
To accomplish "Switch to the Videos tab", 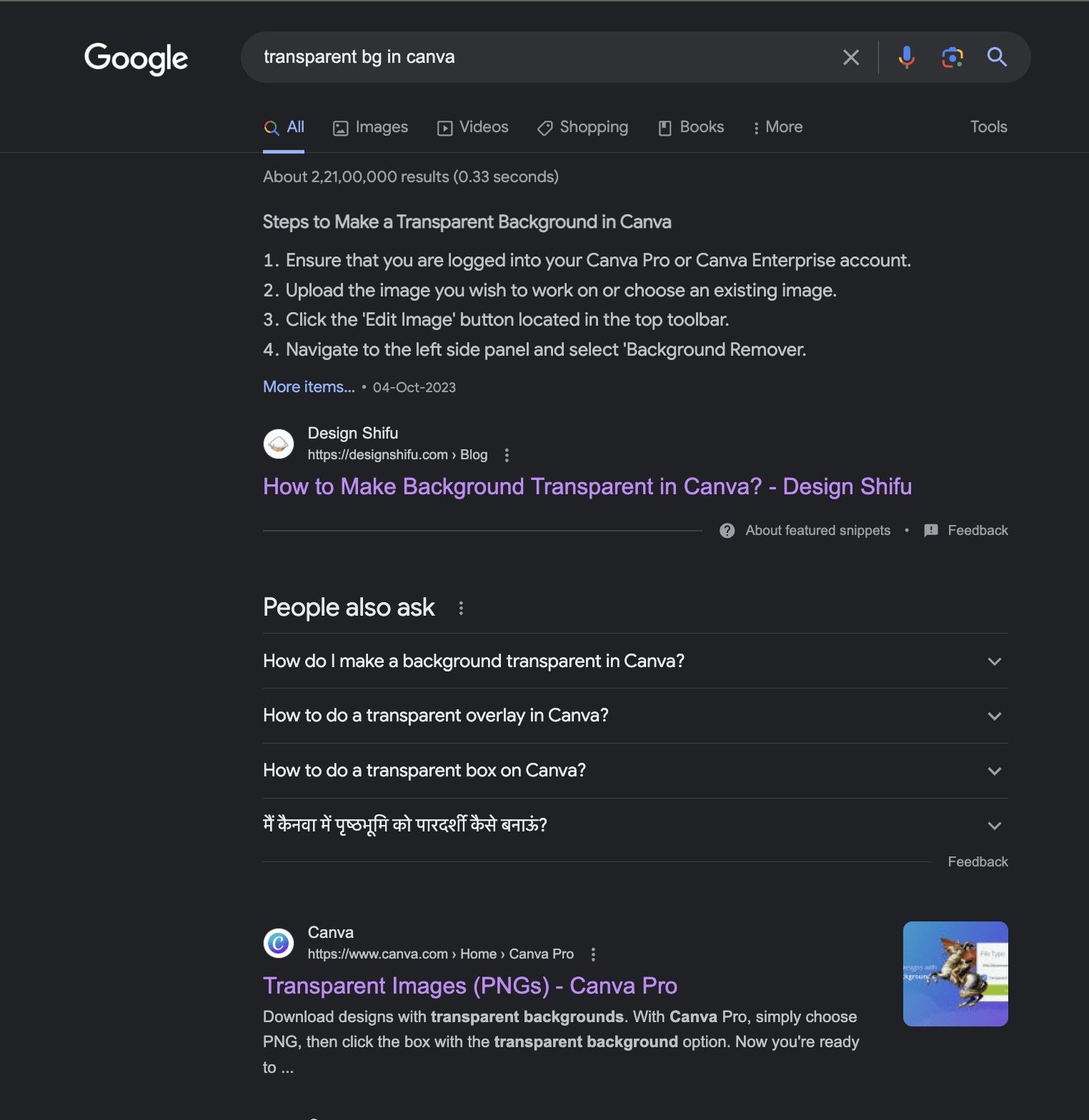I will (x=473, y=127).
